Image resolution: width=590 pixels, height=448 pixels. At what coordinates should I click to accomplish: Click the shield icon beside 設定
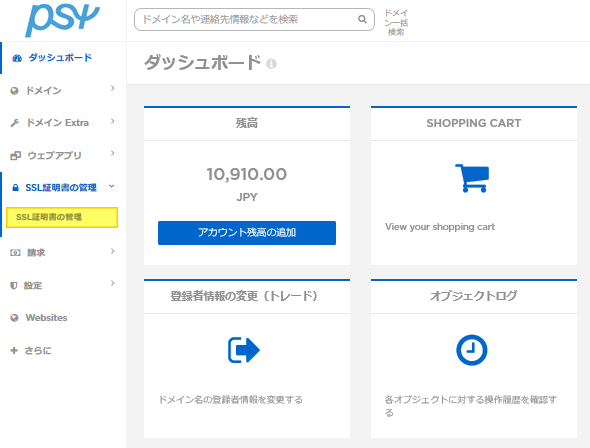[14, 286]
